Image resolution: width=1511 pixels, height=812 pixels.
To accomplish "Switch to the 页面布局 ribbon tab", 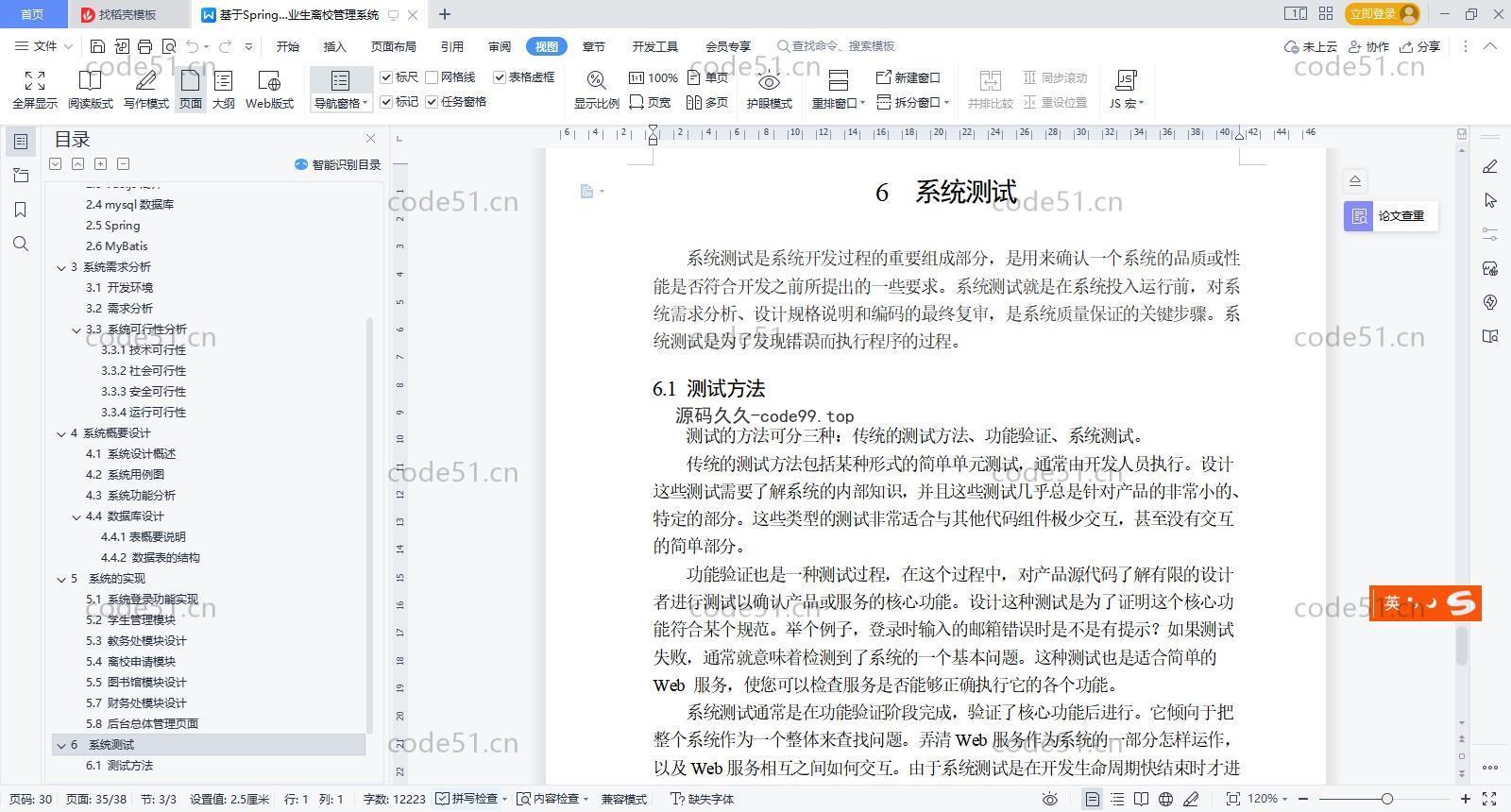I will point(393,46).
